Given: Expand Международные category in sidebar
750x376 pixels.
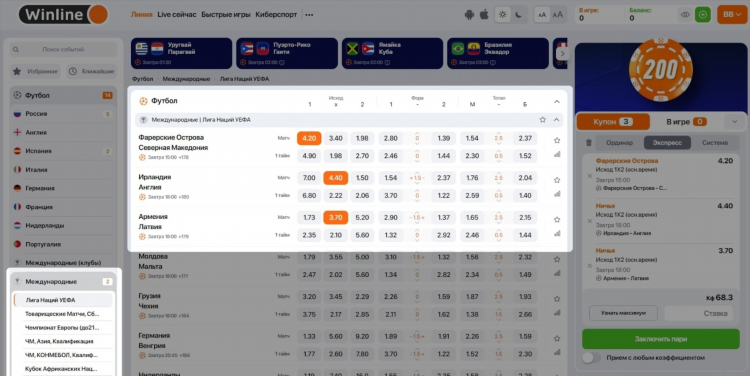Looking at the screenshot, I should coord(63,281).
